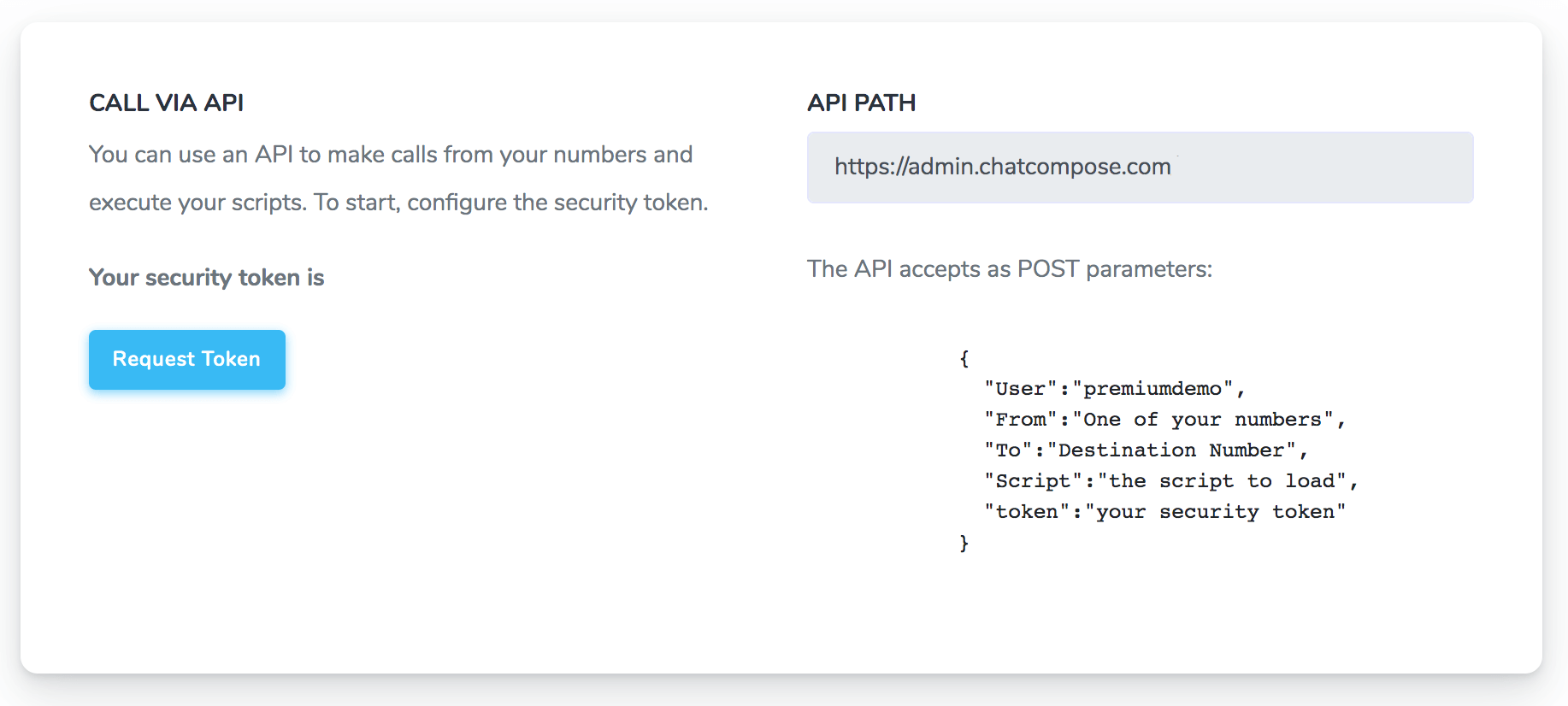This screenshot has height=706, width=1568.
Task: Click the CALL VIA API heading
Action: [167, 103]
